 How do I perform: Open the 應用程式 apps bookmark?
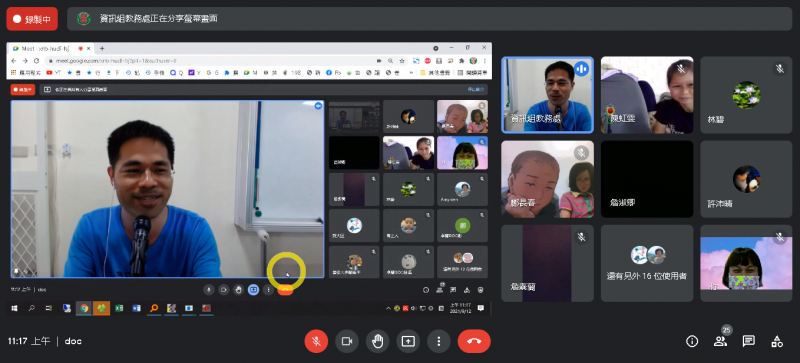click(x=26, y=73)
